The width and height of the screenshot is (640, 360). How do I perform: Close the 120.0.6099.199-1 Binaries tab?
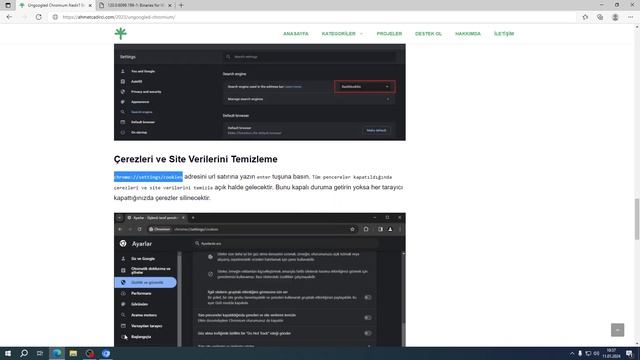170,5
